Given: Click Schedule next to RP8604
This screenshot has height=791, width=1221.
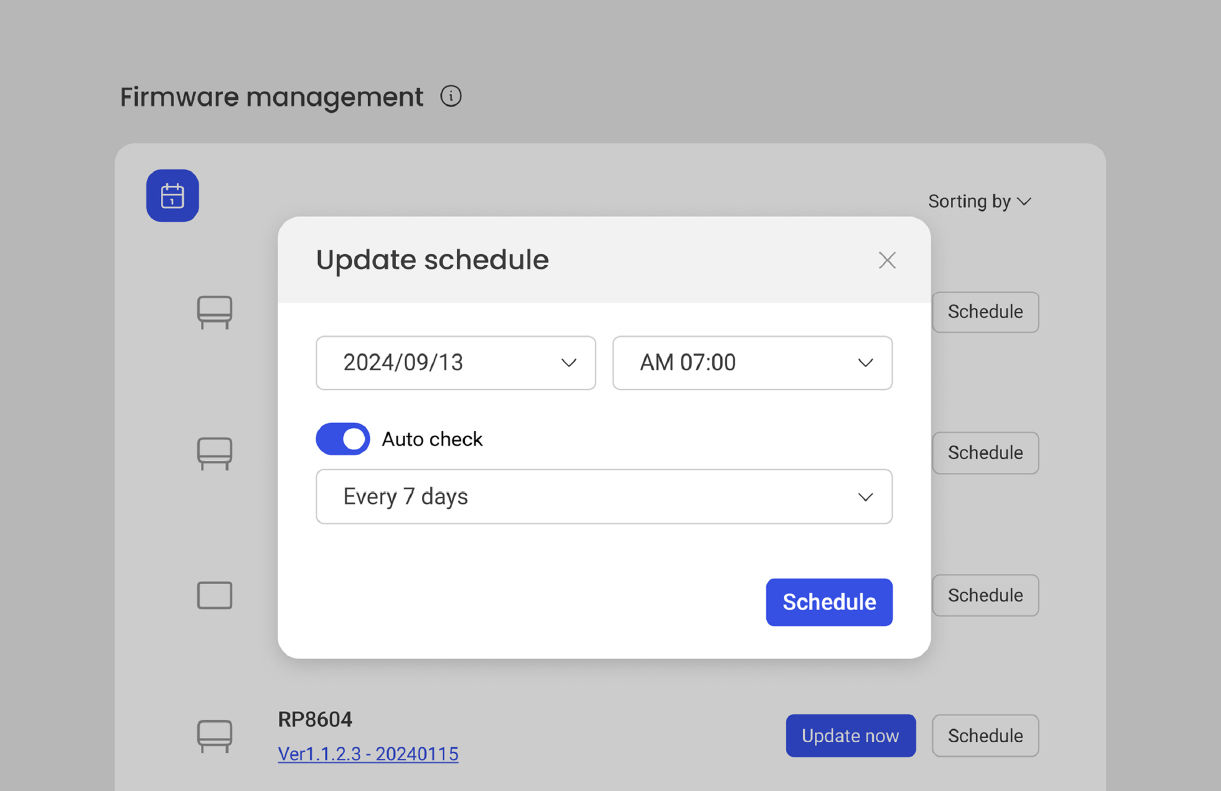Looking at the screenshot, I should tap(985, 735).
